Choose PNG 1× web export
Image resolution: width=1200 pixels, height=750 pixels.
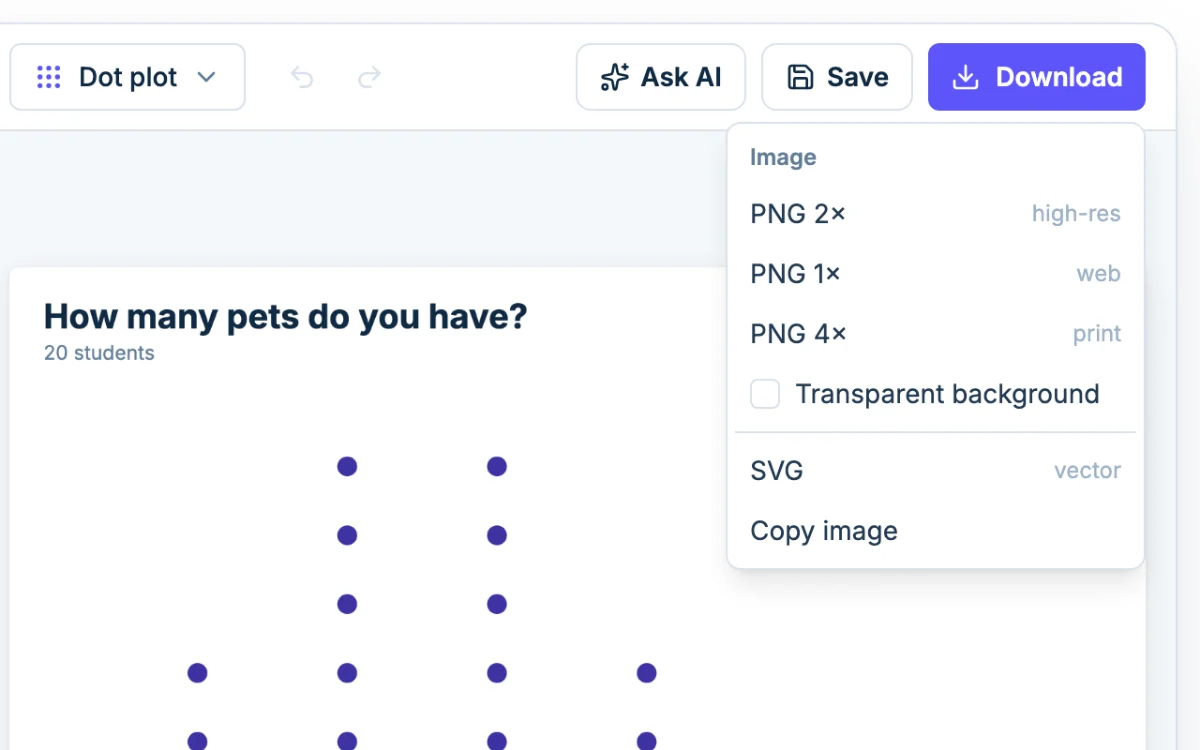935,274
